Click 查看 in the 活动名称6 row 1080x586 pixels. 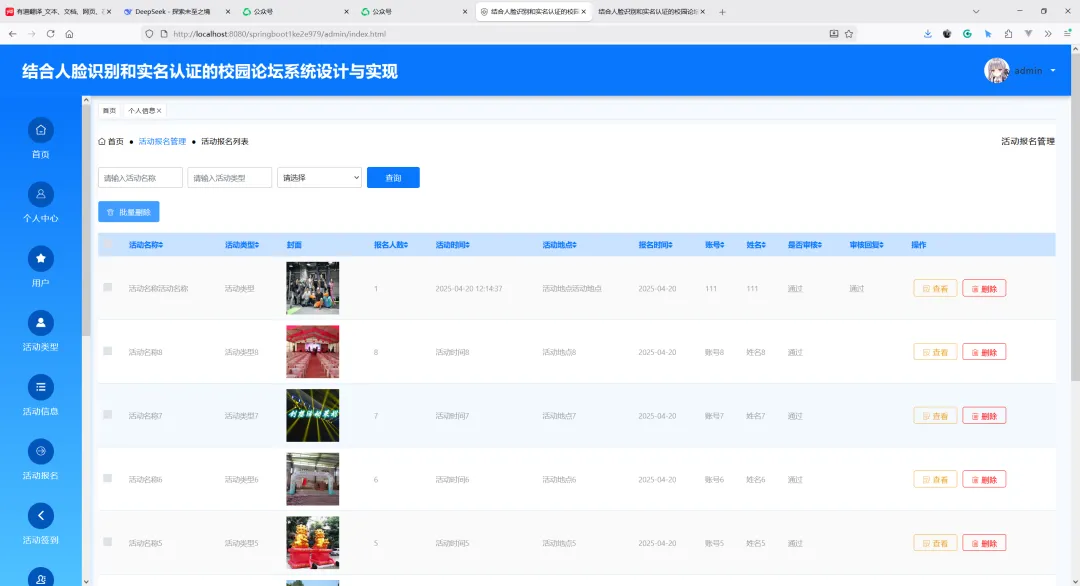tap(935, 479)
